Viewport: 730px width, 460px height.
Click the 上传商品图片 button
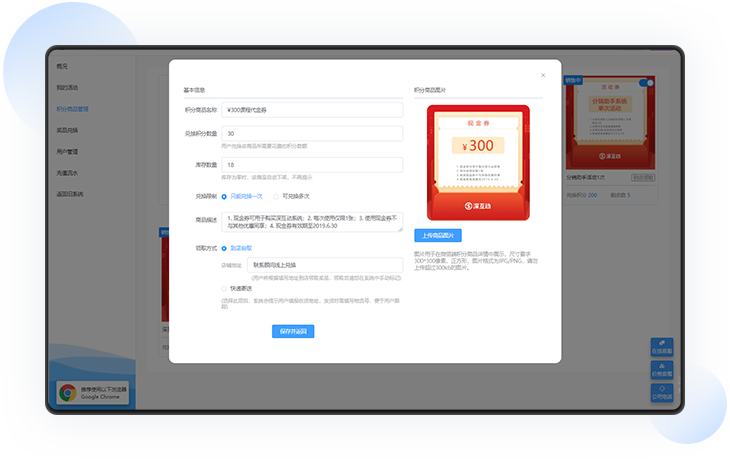click(438, 236)
